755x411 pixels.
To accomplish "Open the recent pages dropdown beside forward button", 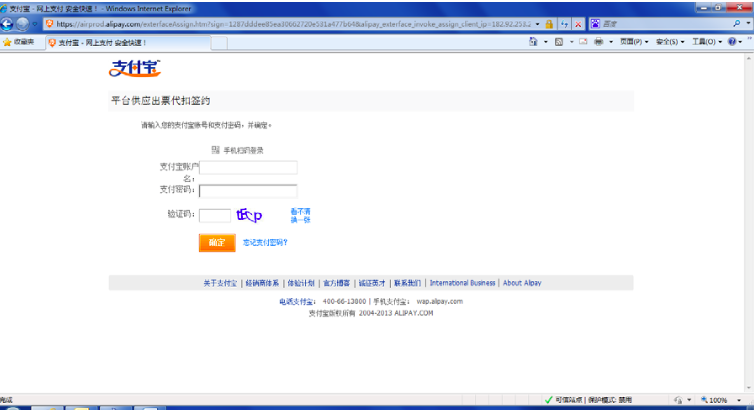I will point(35,24).
